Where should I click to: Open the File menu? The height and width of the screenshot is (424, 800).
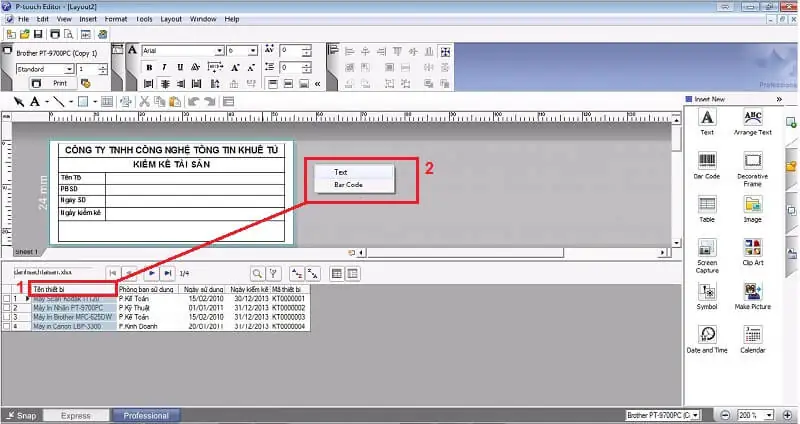point(23,19)
